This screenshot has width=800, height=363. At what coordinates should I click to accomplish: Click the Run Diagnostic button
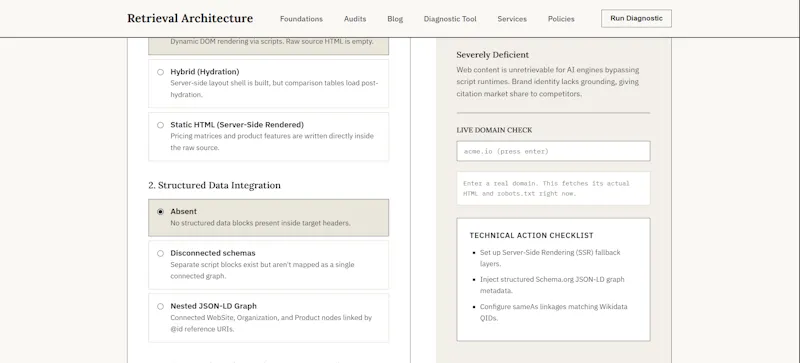[x=636, y=18]
